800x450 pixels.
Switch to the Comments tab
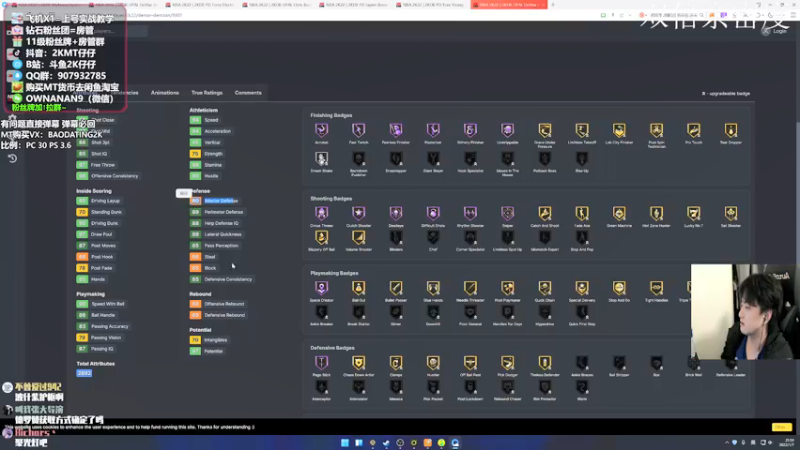tap(248, 93)
